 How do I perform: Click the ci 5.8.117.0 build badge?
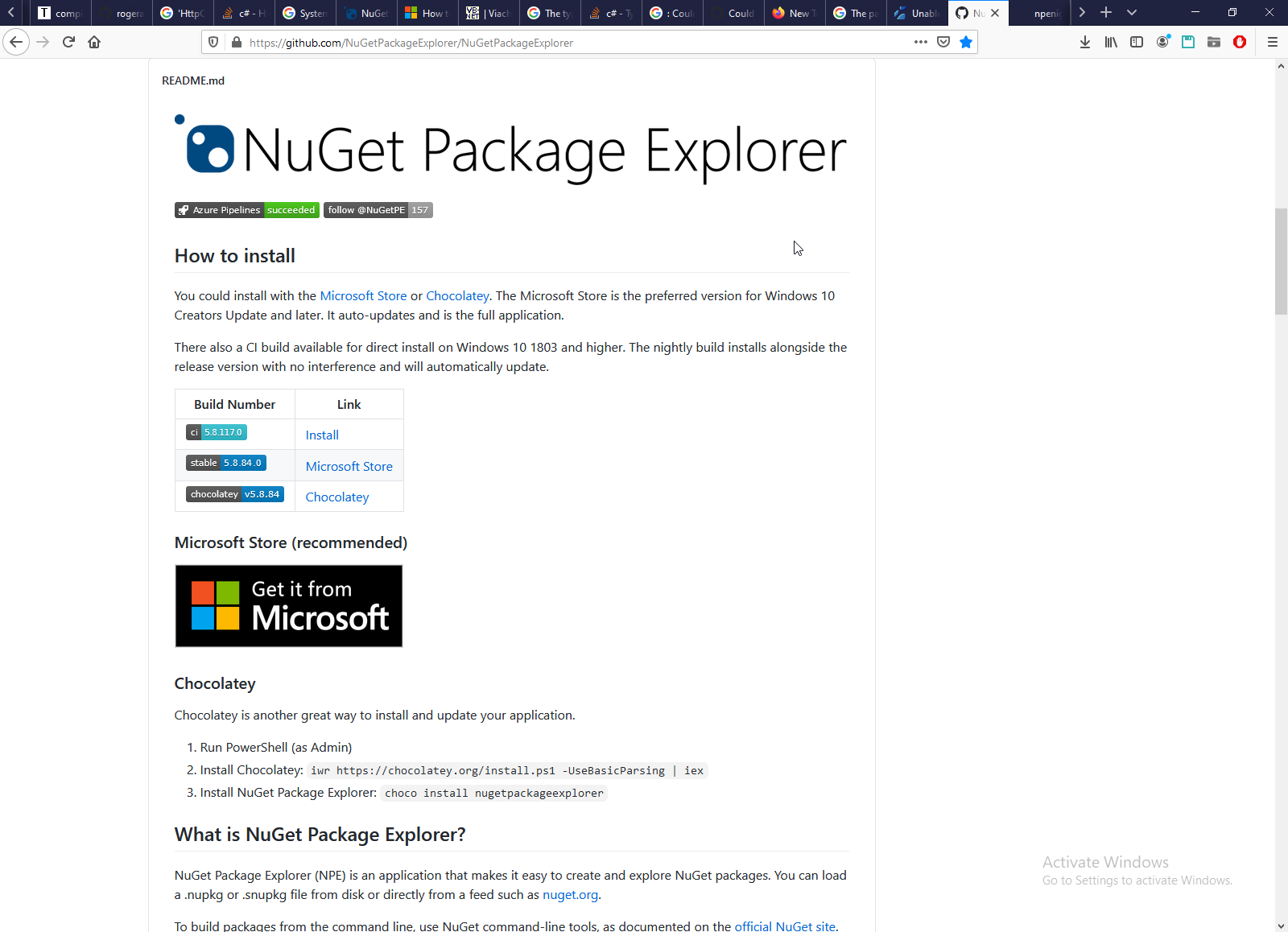pyautogui.click(x=217, y=432)
